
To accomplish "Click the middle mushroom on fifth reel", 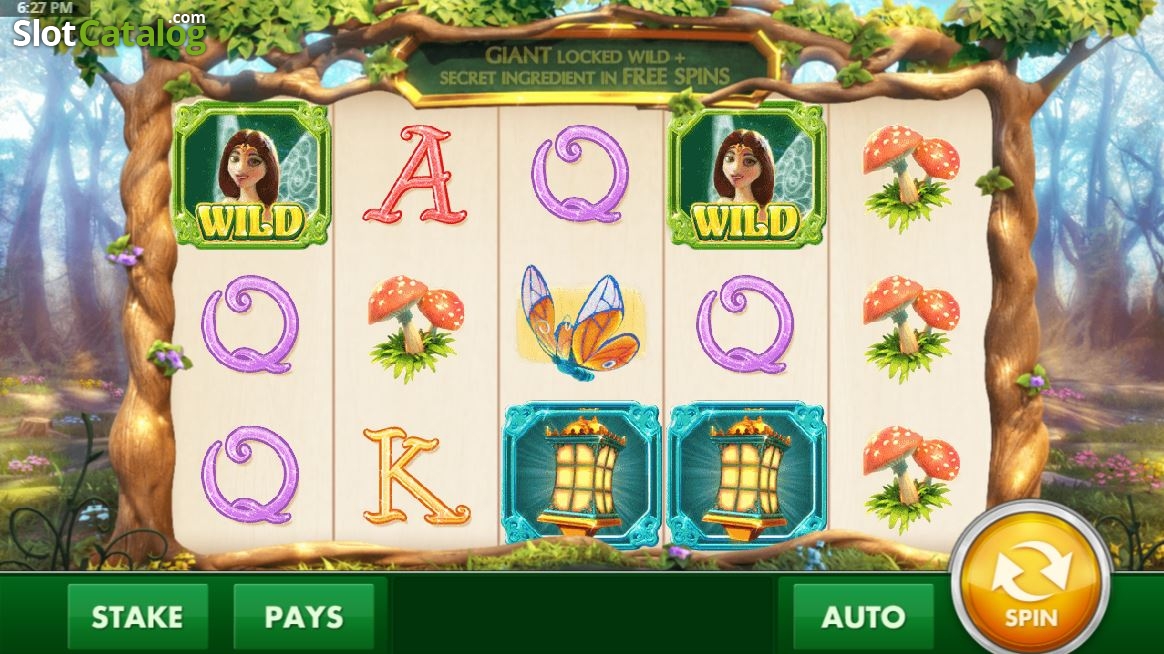I will pos(911,329).
